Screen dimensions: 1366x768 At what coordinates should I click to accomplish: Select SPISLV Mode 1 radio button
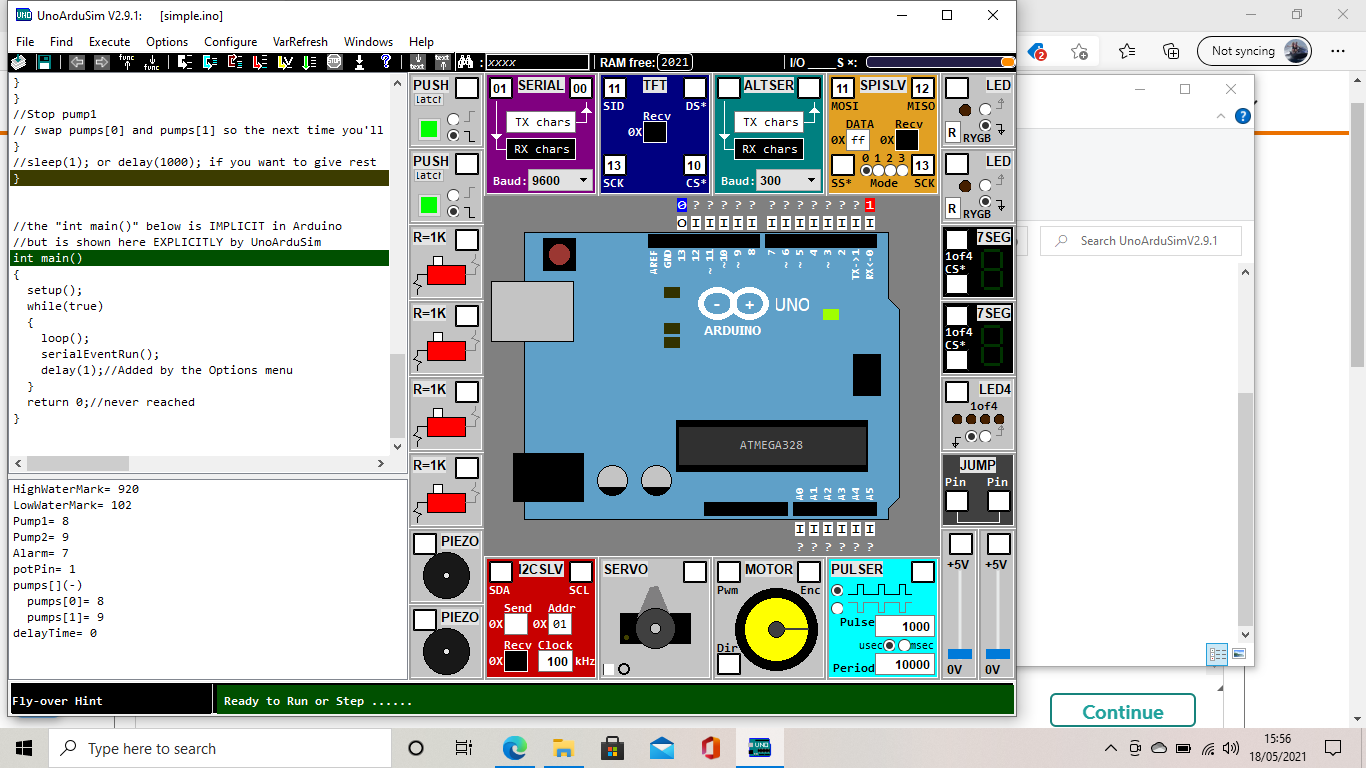coord(880,170)
